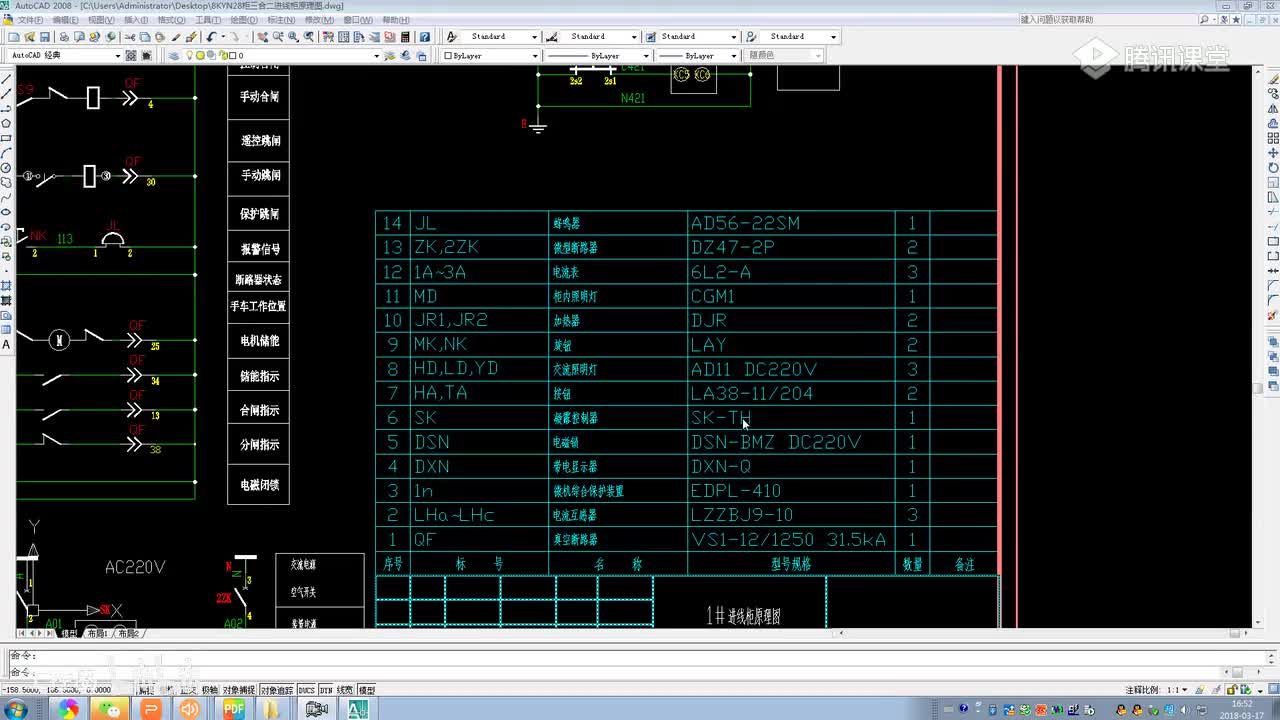Toggle 线宽 lineweight display

[x=345, y=690]
